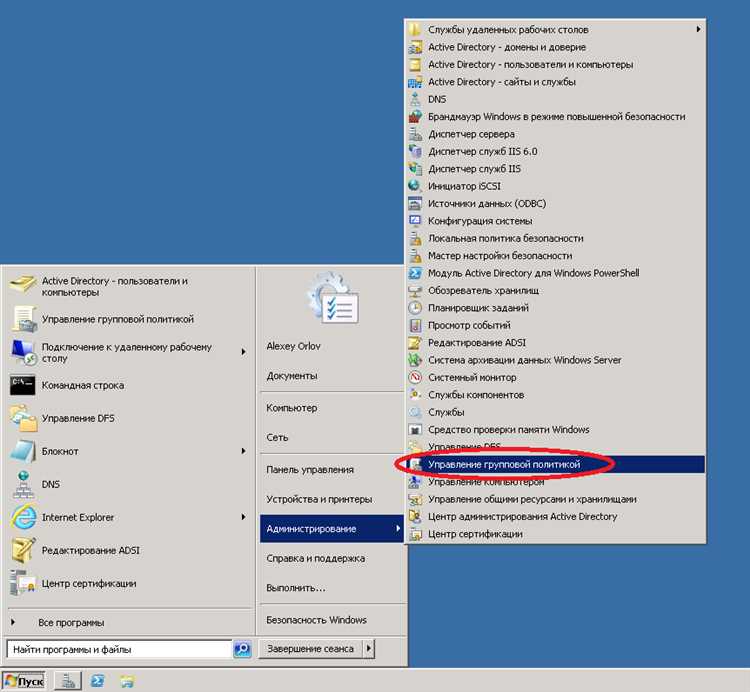Expand Блокнот jump list arrow
750x692 pixels.
click(243, 451)
